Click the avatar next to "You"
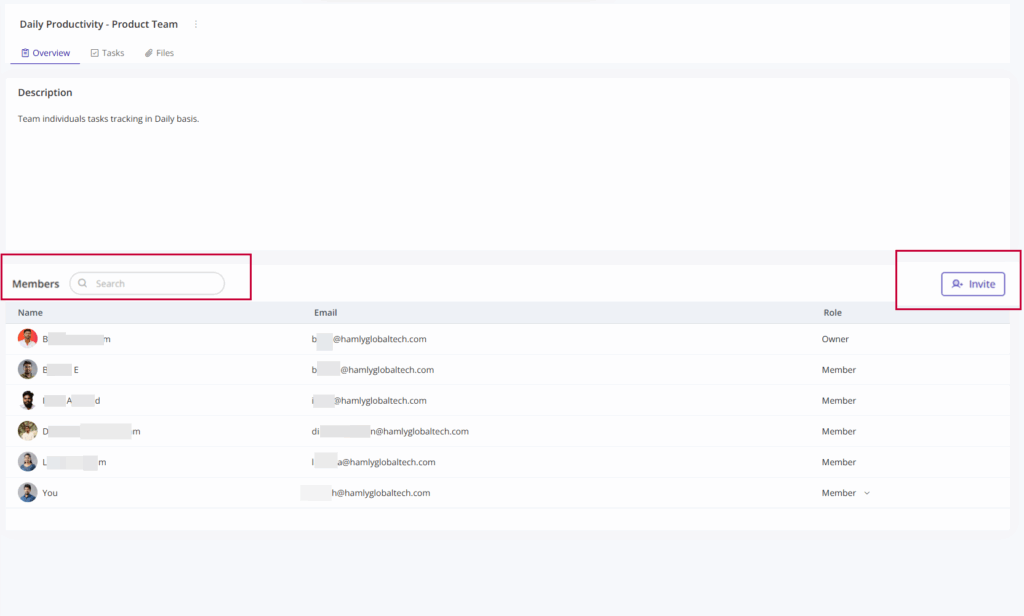The width and height of the screenshot is (1024, 616). (x=28, y=493)
